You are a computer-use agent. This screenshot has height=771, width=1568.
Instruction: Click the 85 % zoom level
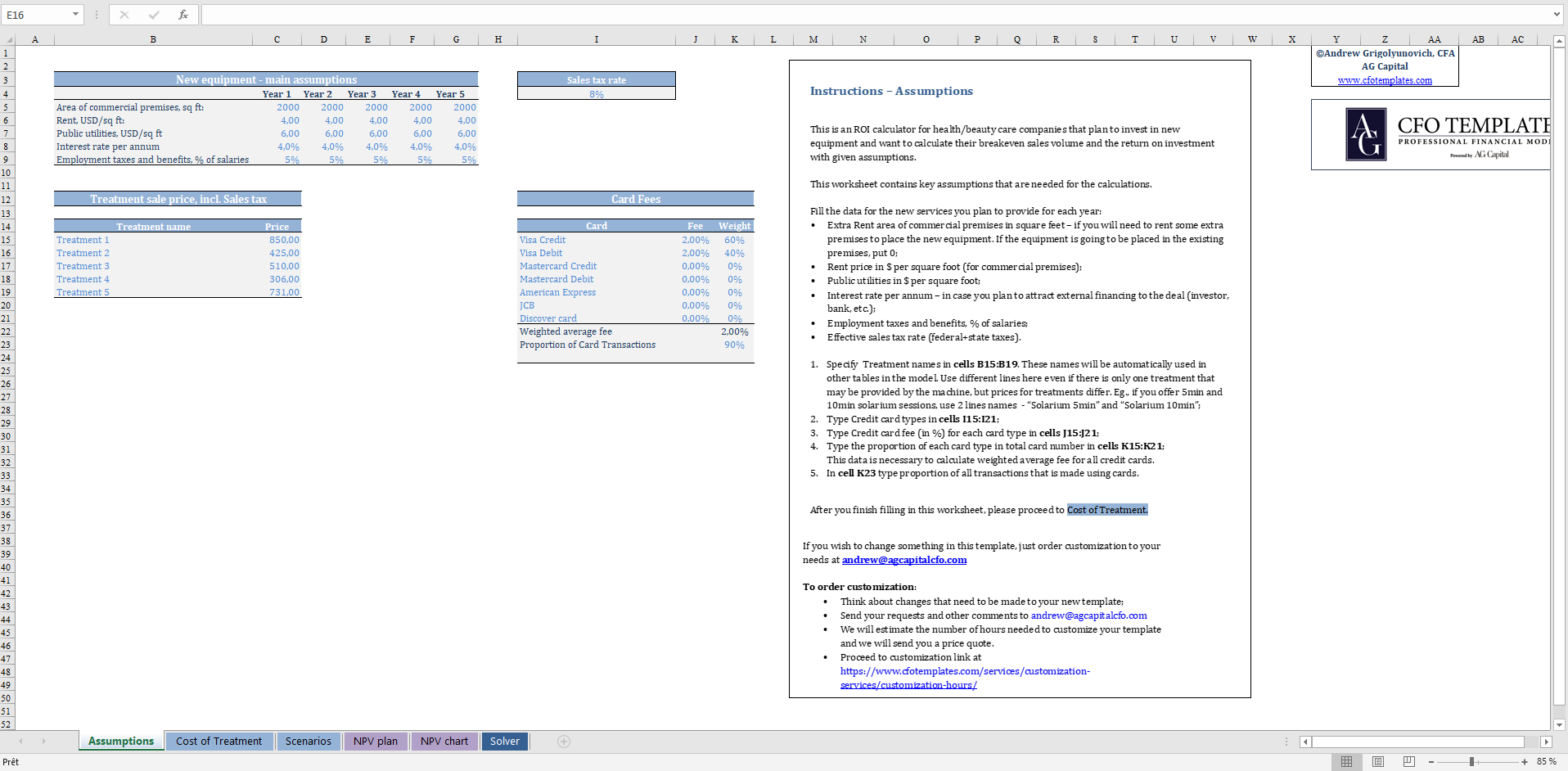click(x=1546, y=762)
